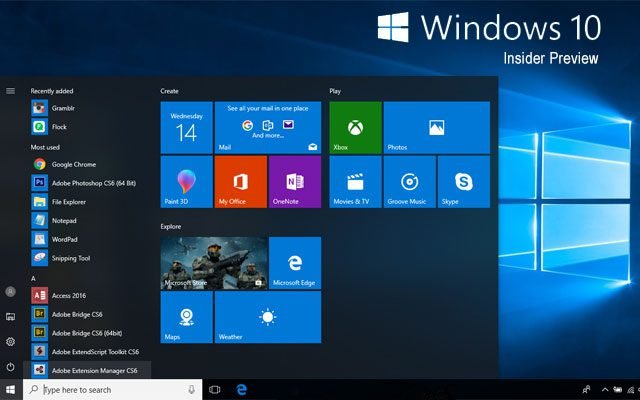Open the Mail tile

pos(268,128)
